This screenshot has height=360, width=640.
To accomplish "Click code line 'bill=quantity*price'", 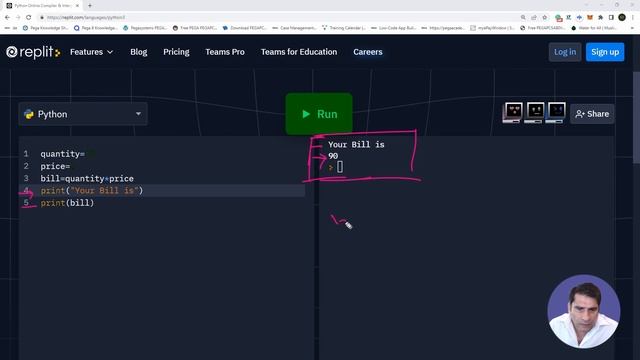I will click(x=87, y=178).
